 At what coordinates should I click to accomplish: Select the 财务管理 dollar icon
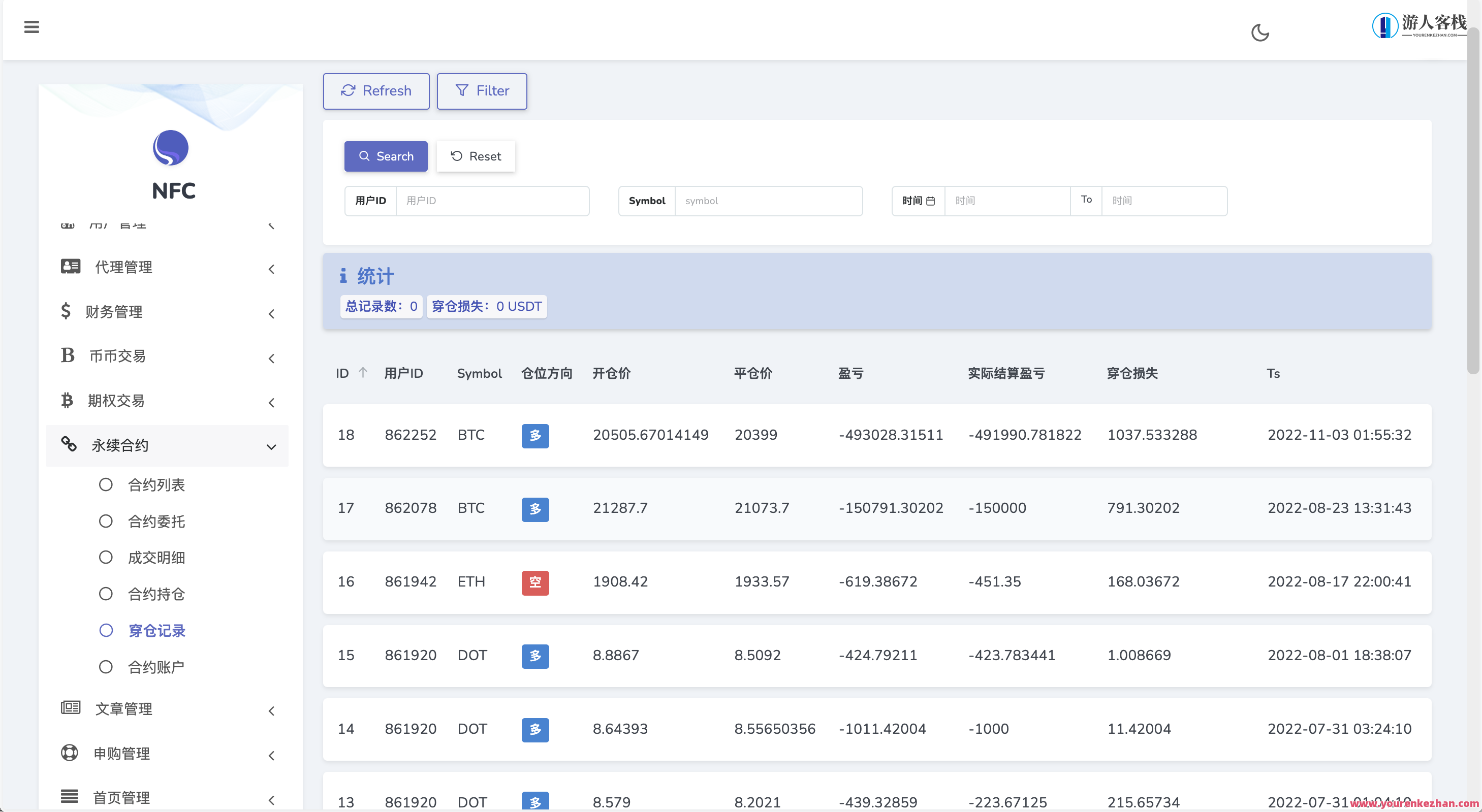[x=66, y=311]
